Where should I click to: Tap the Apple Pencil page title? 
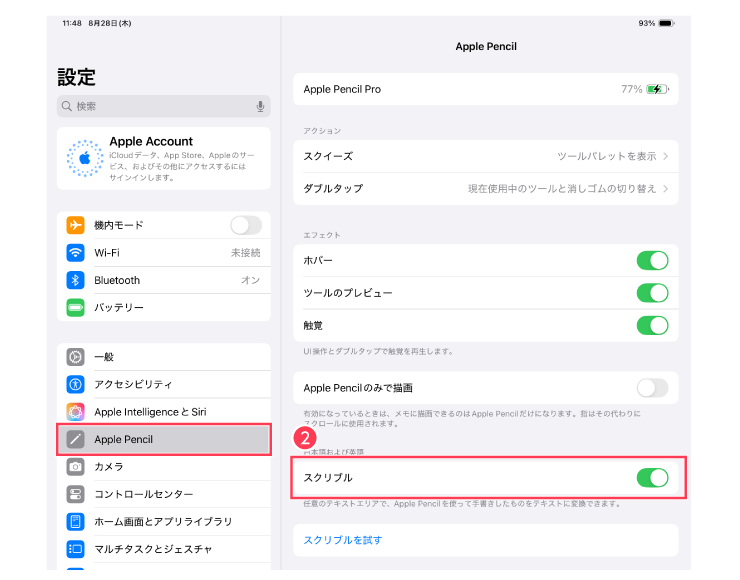click(486, 46)
